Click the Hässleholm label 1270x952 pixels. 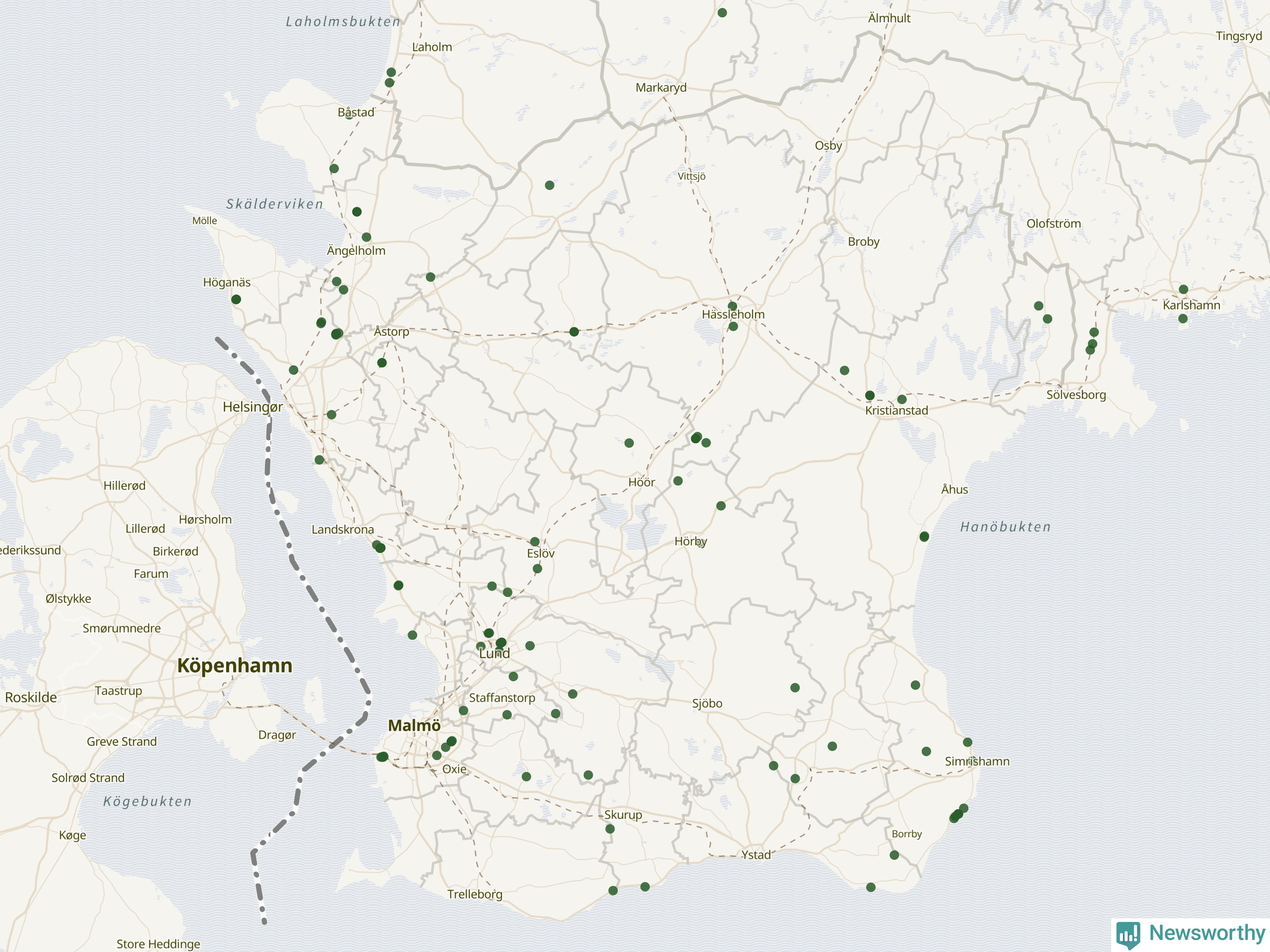[733, 314]
